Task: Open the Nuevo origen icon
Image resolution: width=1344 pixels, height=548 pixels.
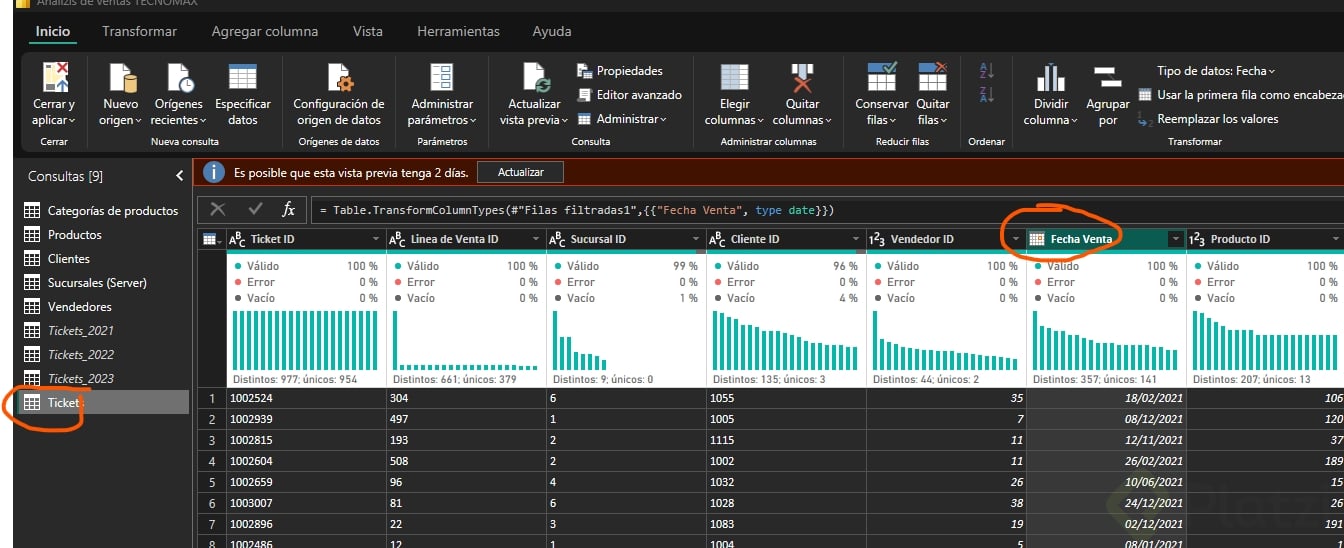Action: pyautogui.click(x=121, y=78)
